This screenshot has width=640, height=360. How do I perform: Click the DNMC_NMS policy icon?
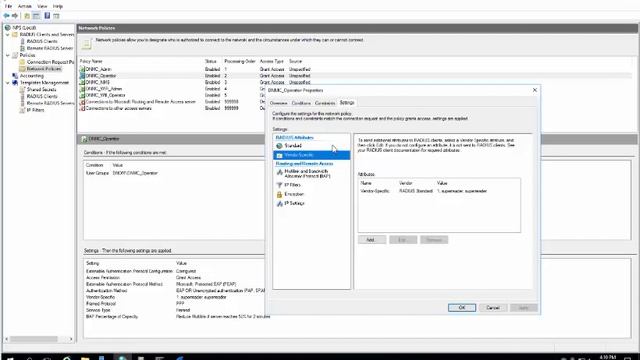(x=82, y=82)
